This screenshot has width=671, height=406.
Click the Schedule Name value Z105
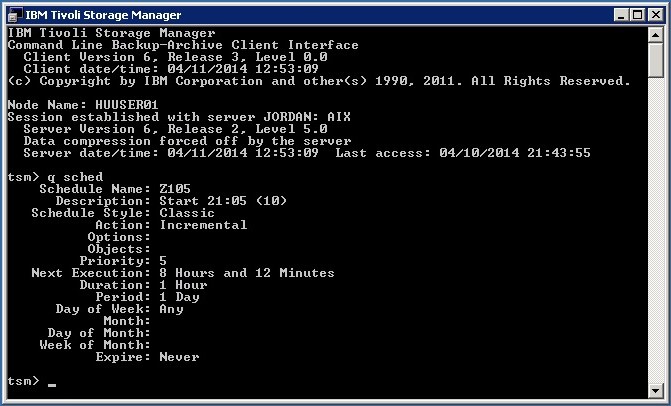click(x=175, y=189)
